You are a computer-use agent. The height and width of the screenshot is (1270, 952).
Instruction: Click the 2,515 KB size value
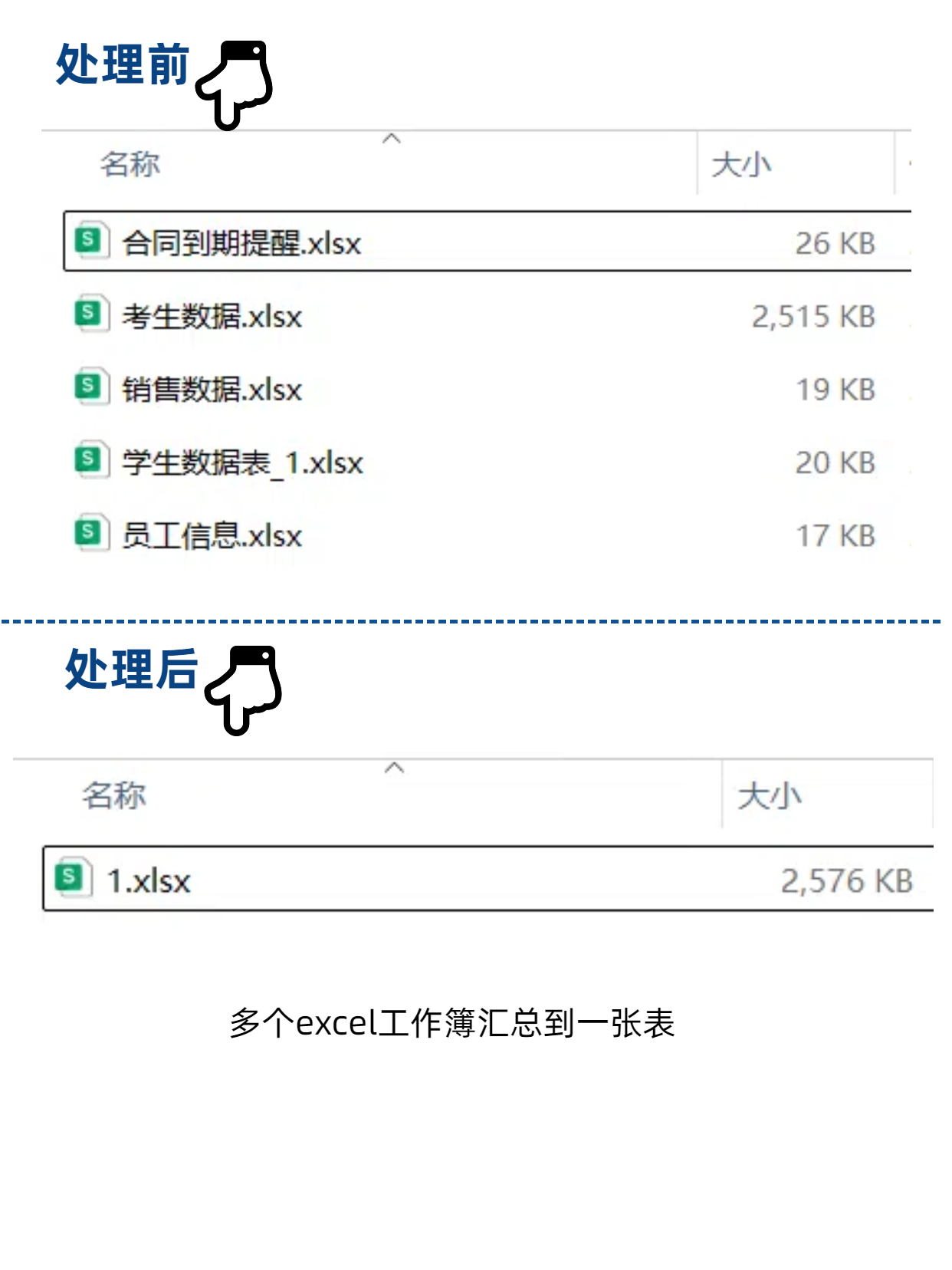(813, 317)
